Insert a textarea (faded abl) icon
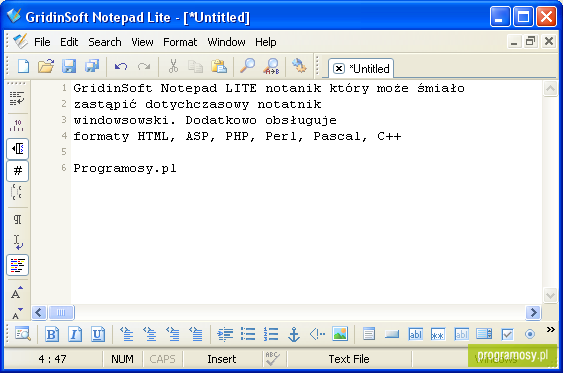 [x=461, y=334]
